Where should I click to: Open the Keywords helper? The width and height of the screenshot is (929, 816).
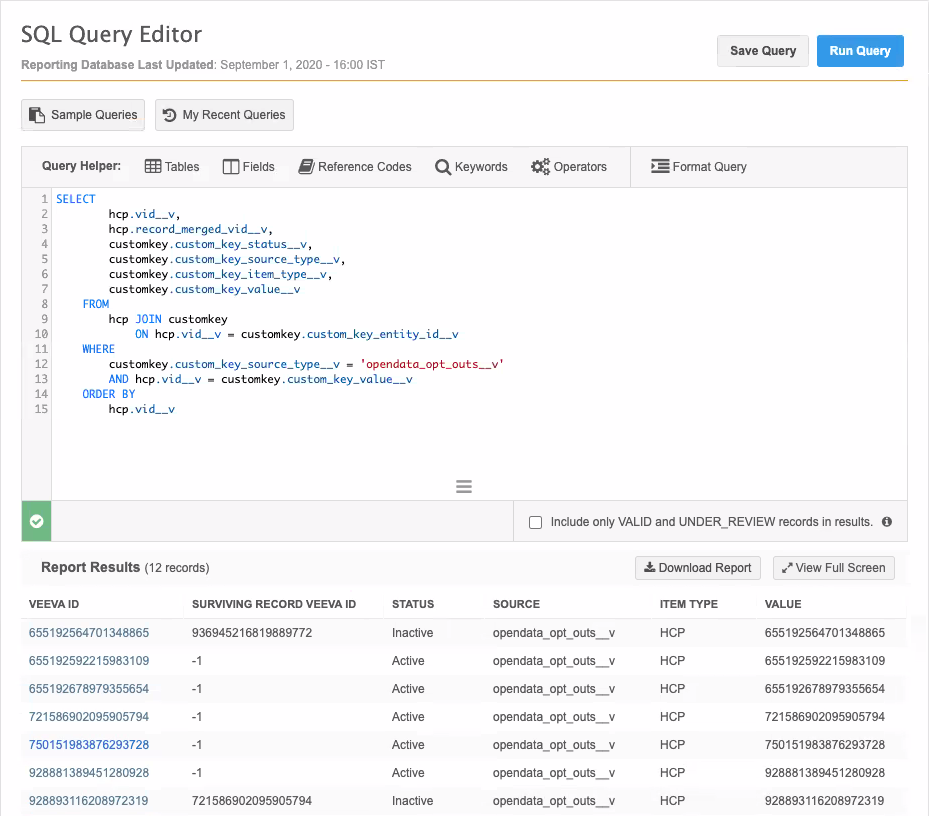[471, 167]
